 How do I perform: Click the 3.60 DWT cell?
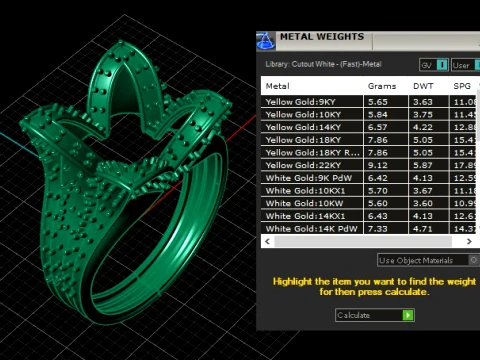(x=429, y=203)
